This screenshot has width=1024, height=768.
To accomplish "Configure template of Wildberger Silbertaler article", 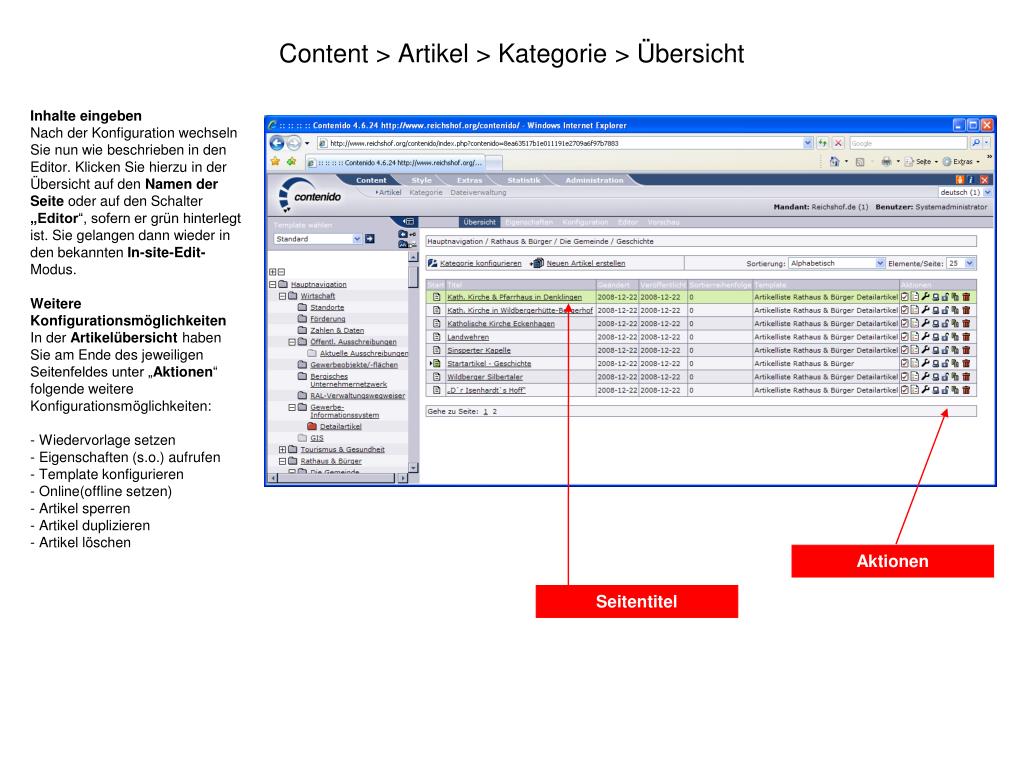I will click(925, 377).
